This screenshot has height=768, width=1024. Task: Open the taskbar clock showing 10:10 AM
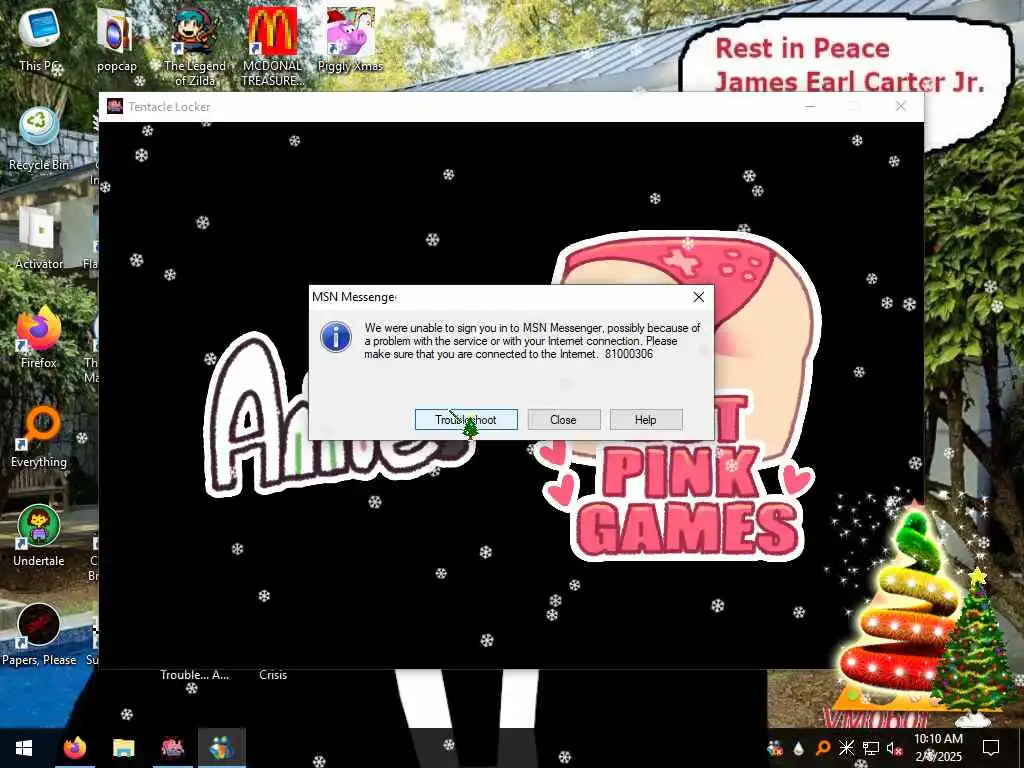(x=938, y=748)
